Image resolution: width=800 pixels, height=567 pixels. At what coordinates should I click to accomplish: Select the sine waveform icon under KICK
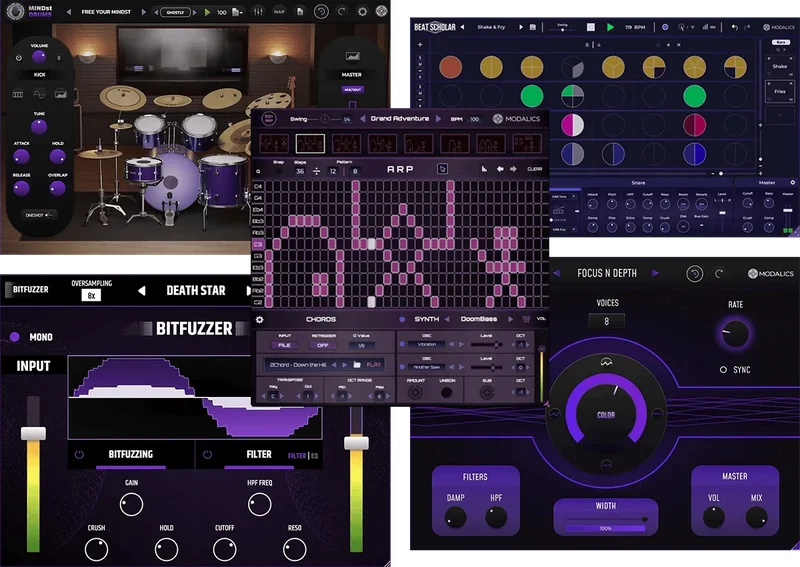click(x=39, y=94)
